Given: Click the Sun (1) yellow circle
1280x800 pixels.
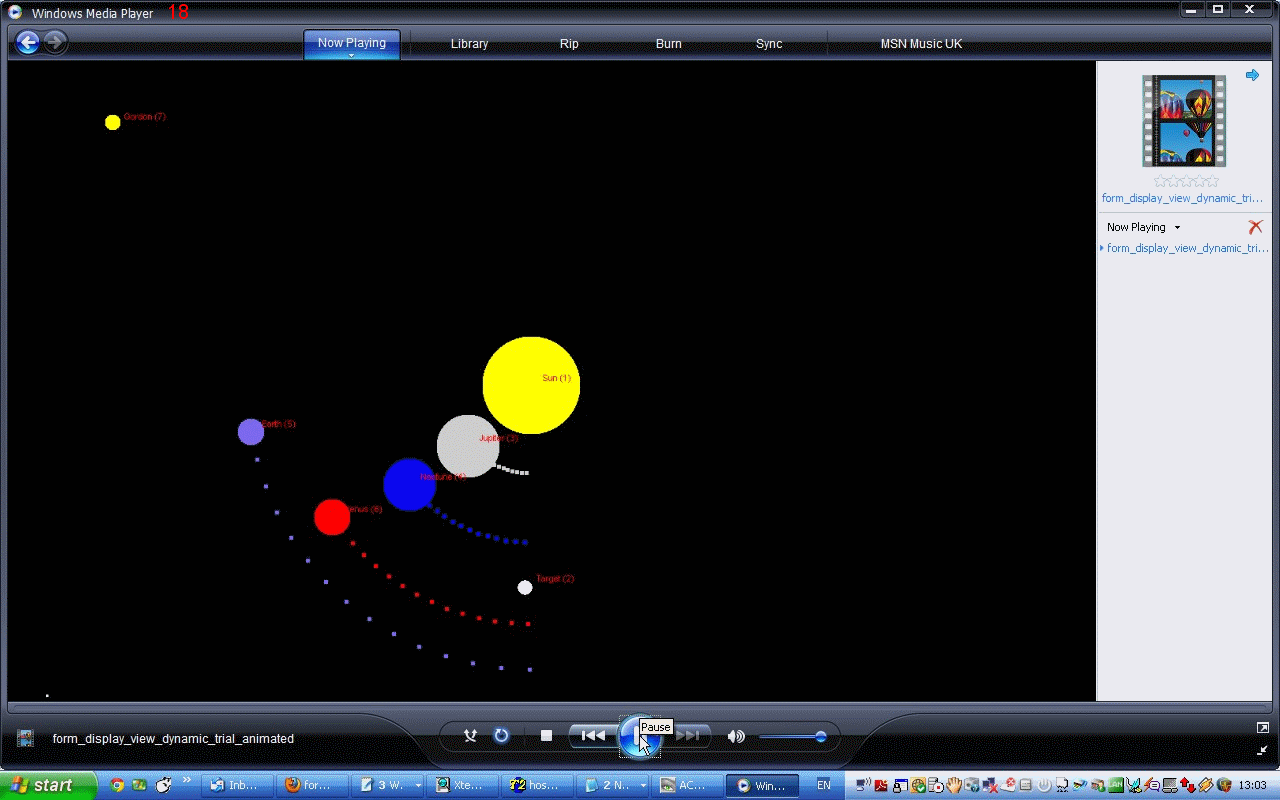Looking at the screenshot, I should [x=531, y=385].
